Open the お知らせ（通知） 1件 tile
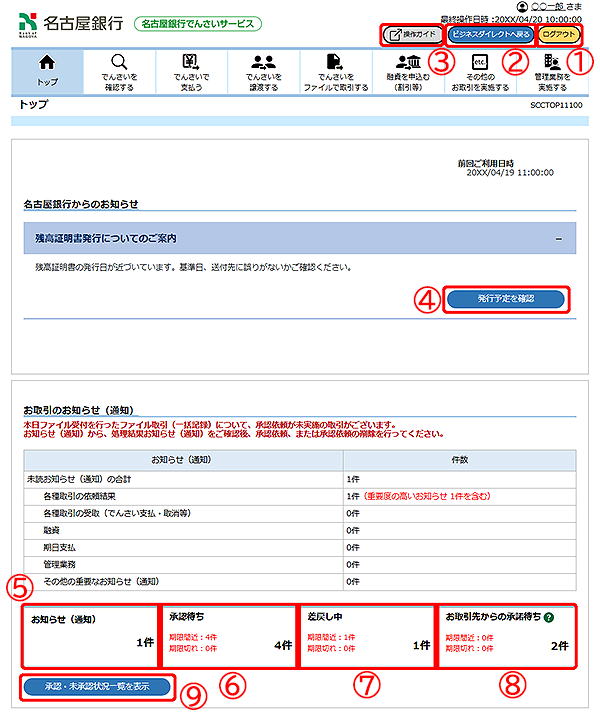This screenshot has width=600, height=714. (x=91, y=635)
